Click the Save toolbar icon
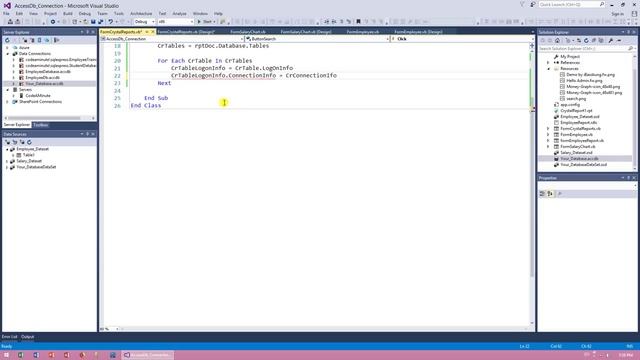This screenshot has width=640, height=360. [93, 22]
